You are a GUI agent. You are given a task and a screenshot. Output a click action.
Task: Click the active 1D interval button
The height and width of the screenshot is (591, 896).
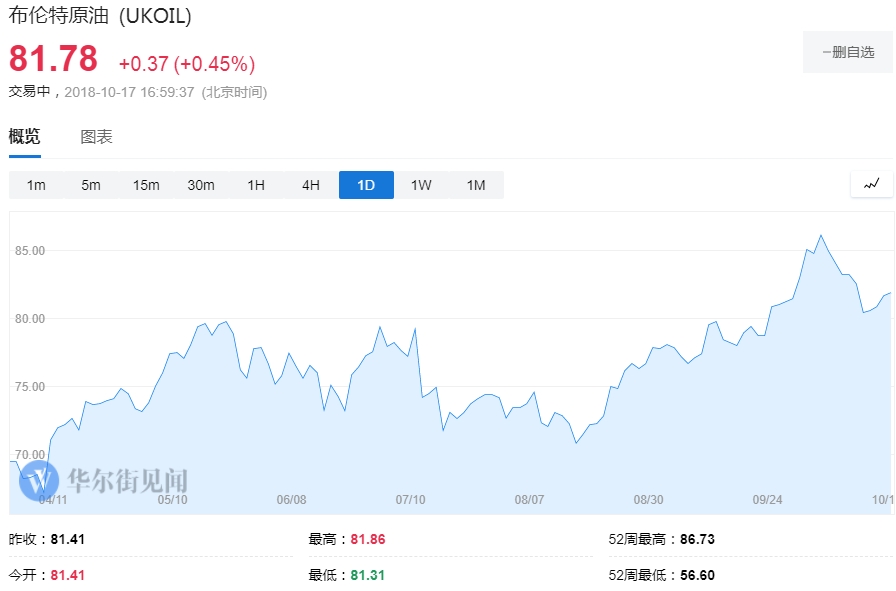point(366,185)
